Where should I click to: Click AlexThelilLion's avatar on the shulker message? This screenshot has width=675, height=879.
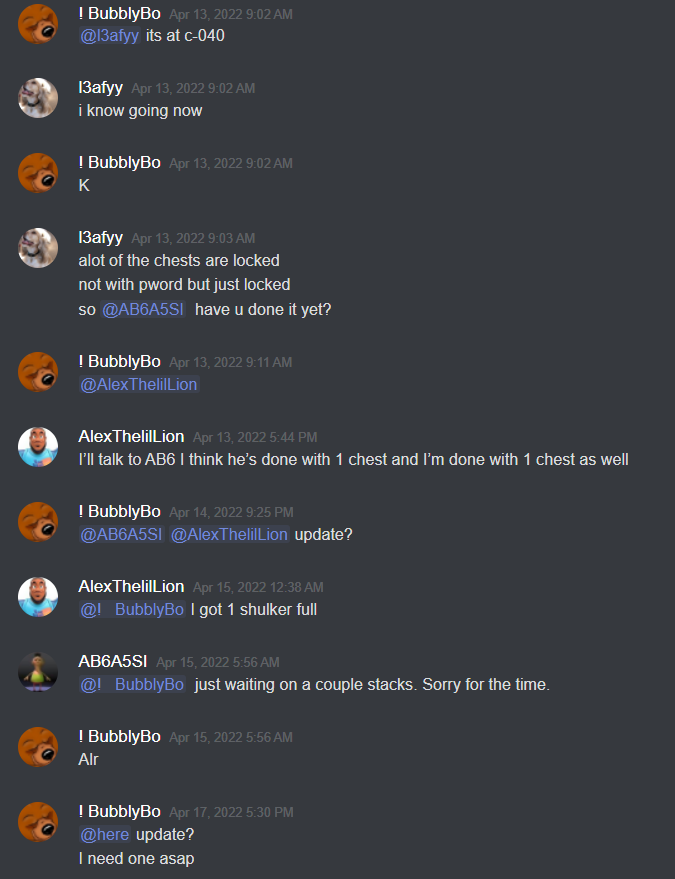pyautogui.click(x=38, y=597)
